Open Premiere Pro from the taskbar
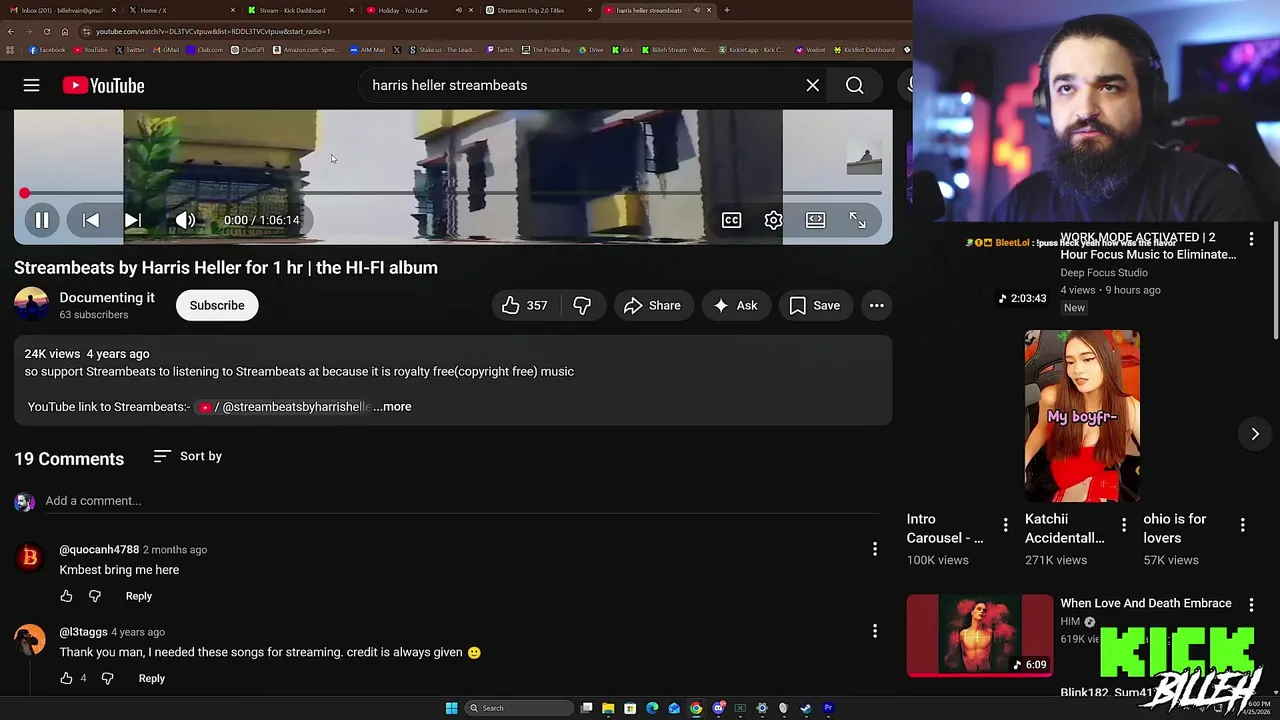 (x=828, y=708)
